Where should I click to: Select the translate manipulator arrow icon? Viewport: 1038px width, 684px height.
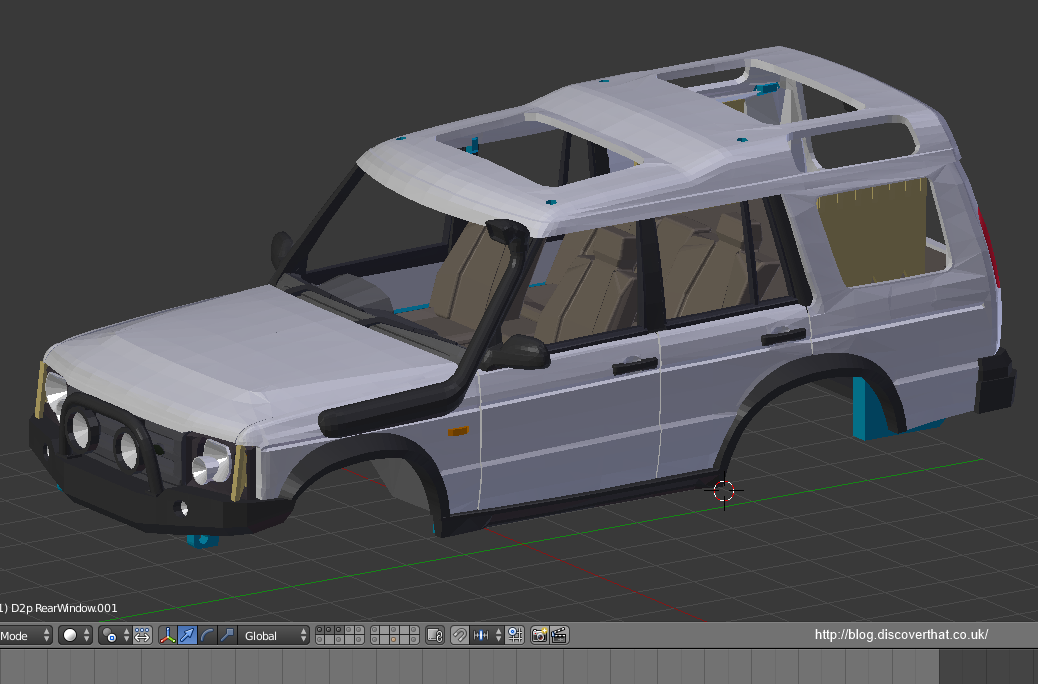coord(186,635)
